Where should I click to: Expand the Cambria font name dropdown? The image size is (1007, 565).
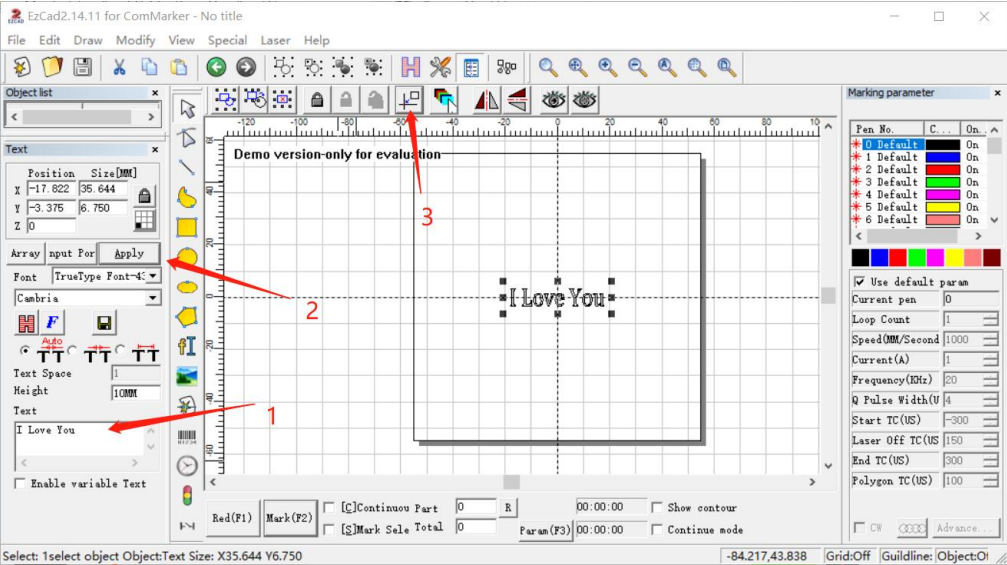[153, 298]
